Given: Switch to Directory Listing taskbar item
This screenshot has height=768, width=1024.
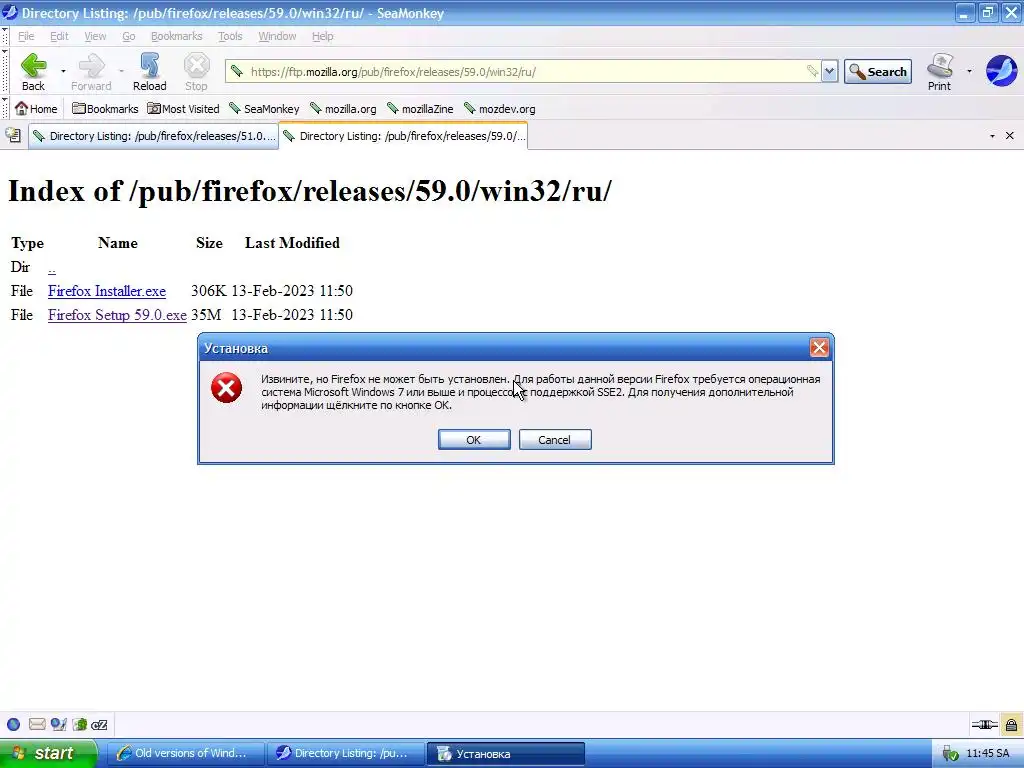Looking at the screenshot, I should click(345, 754).
